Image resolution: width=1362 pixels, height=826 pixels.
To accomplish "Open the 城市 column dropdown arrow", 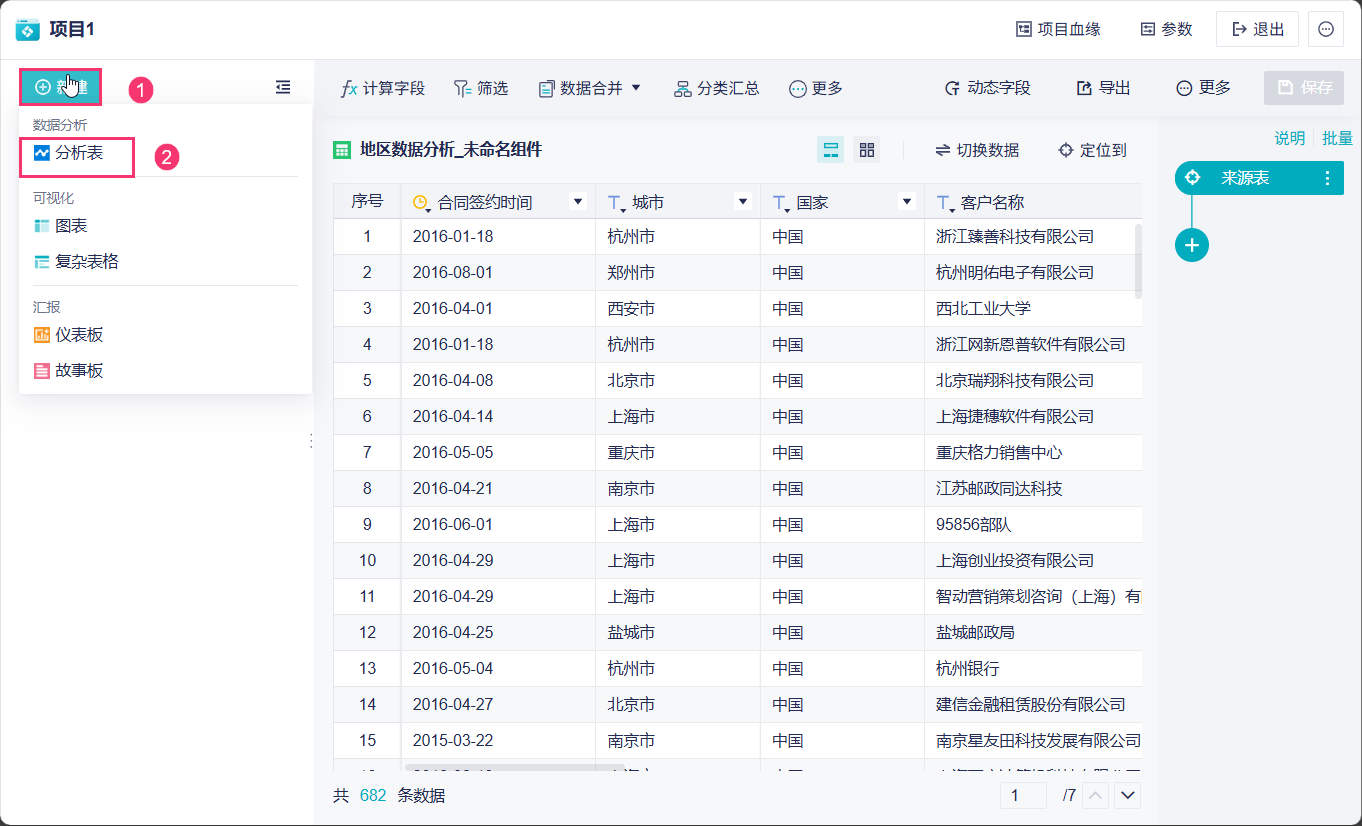I will point(743,201).
